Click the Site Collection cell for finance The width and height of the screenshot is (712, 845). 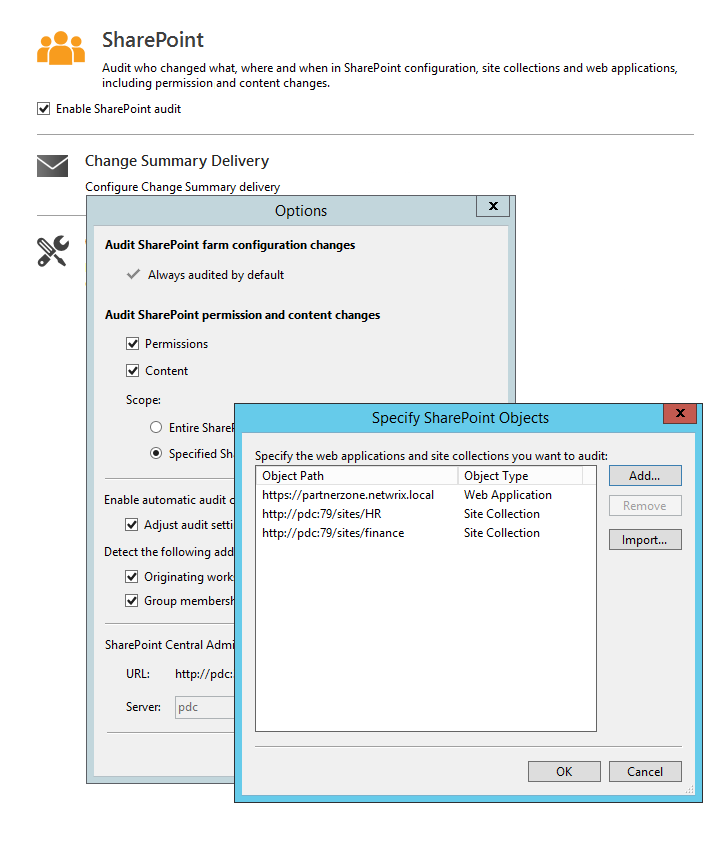click(x=502, y=533)
